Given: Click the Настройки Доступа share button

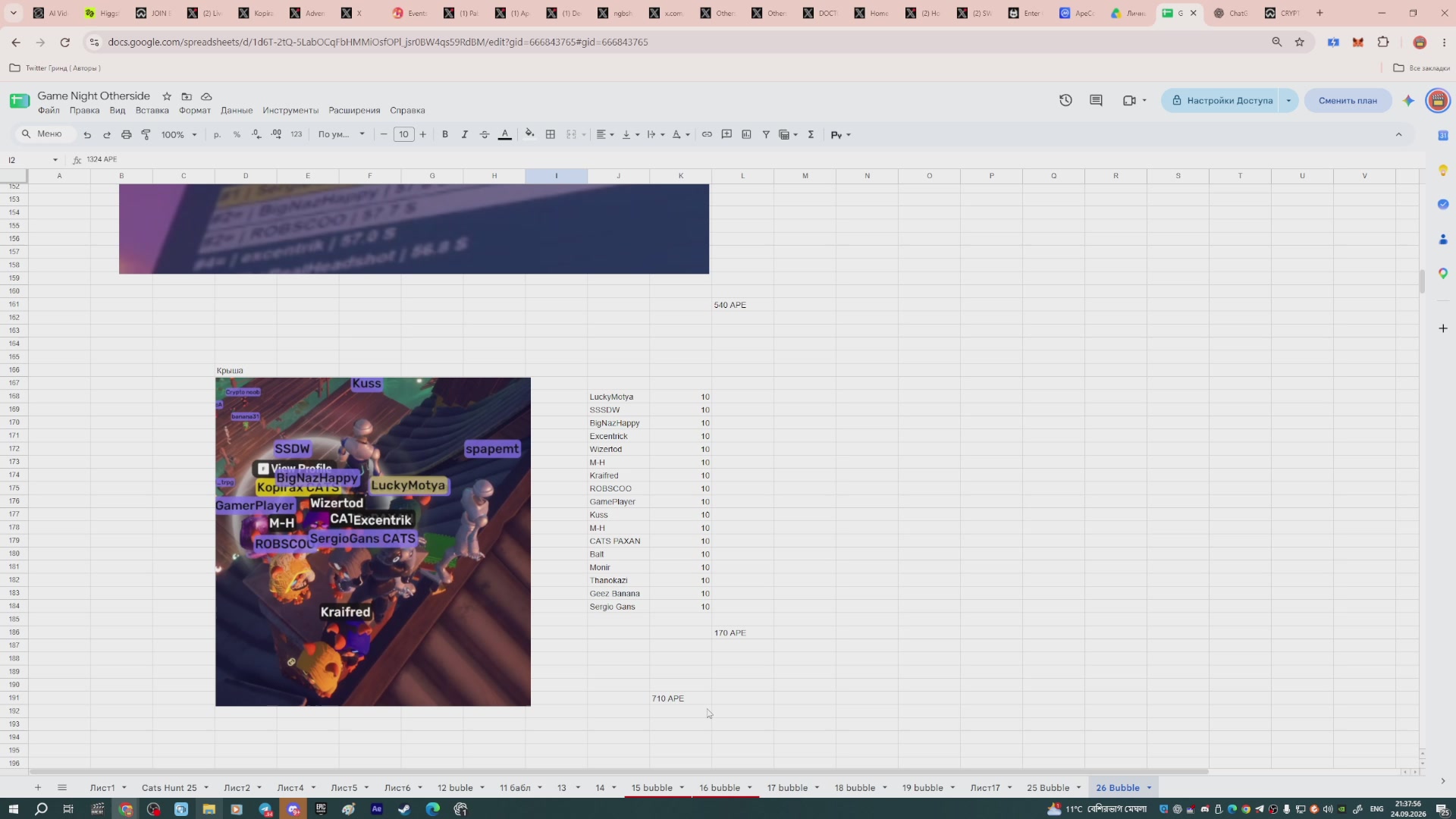Looking at the screenshot, I should coord(1222,100).
